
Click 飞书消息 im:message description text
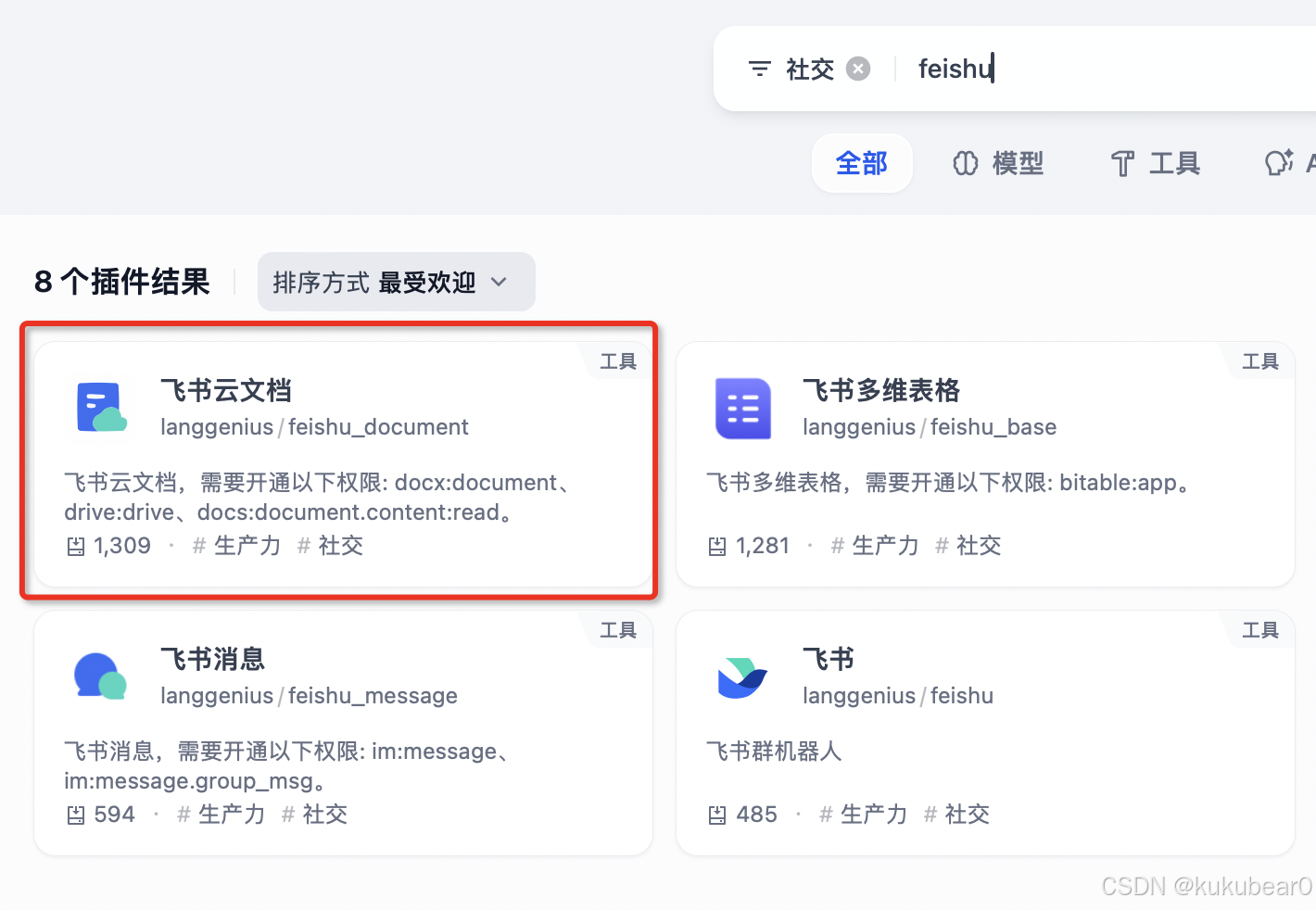[288, 765]
